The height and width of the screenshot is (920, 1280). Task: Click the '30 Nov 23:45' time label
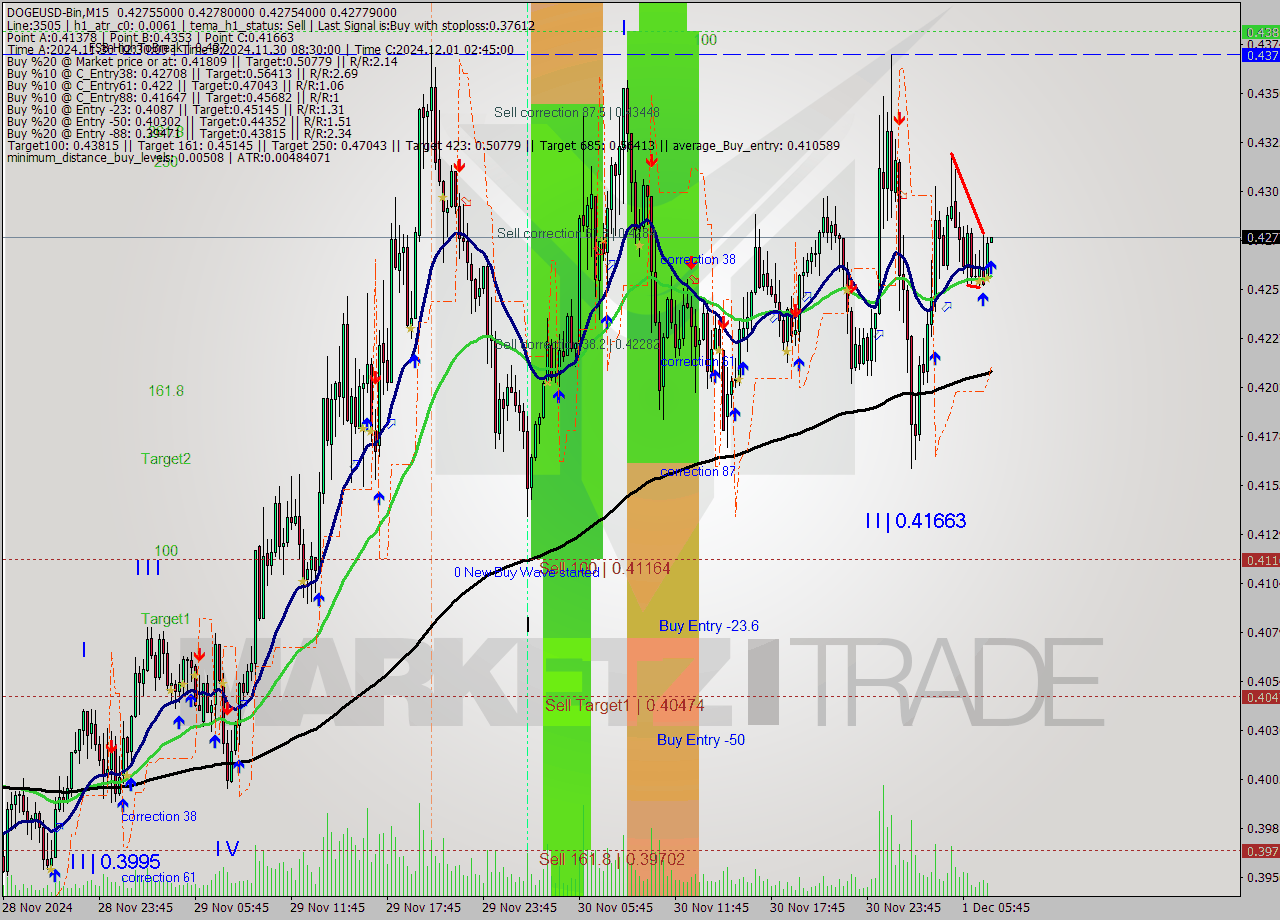(x=903, y=907)
